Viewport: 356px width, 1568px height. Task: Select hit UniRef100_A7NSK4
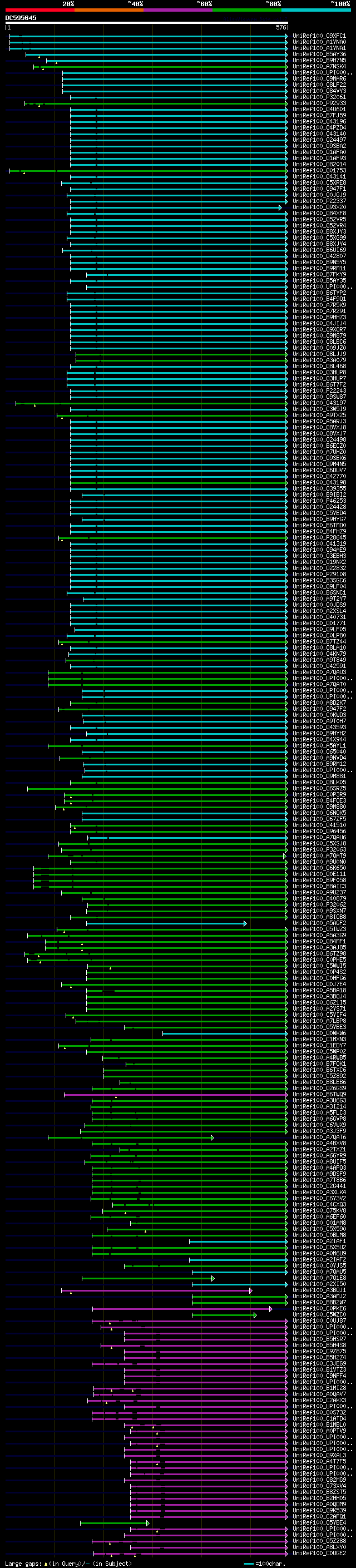point(319,66)
